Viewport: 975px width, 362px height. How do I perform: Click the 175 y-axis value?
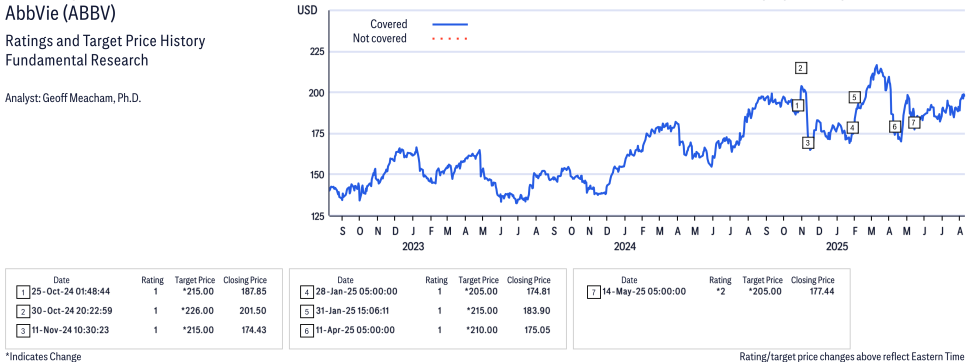click(x=318, y=133)
